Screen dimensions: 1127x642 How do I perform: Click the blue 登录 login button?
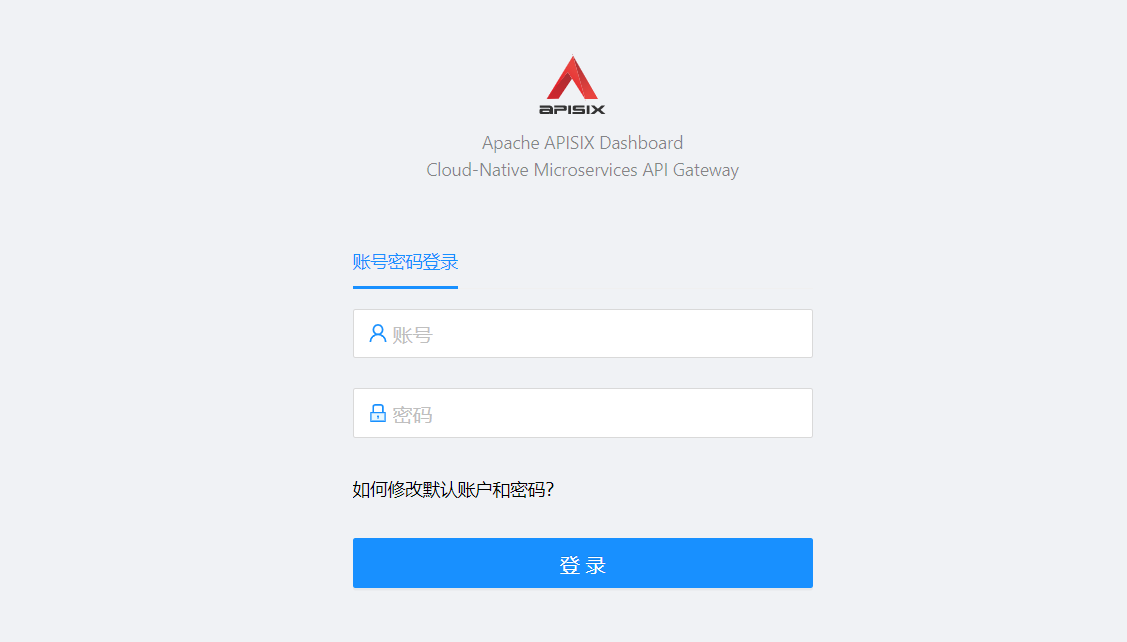click(x=583, y=563)
